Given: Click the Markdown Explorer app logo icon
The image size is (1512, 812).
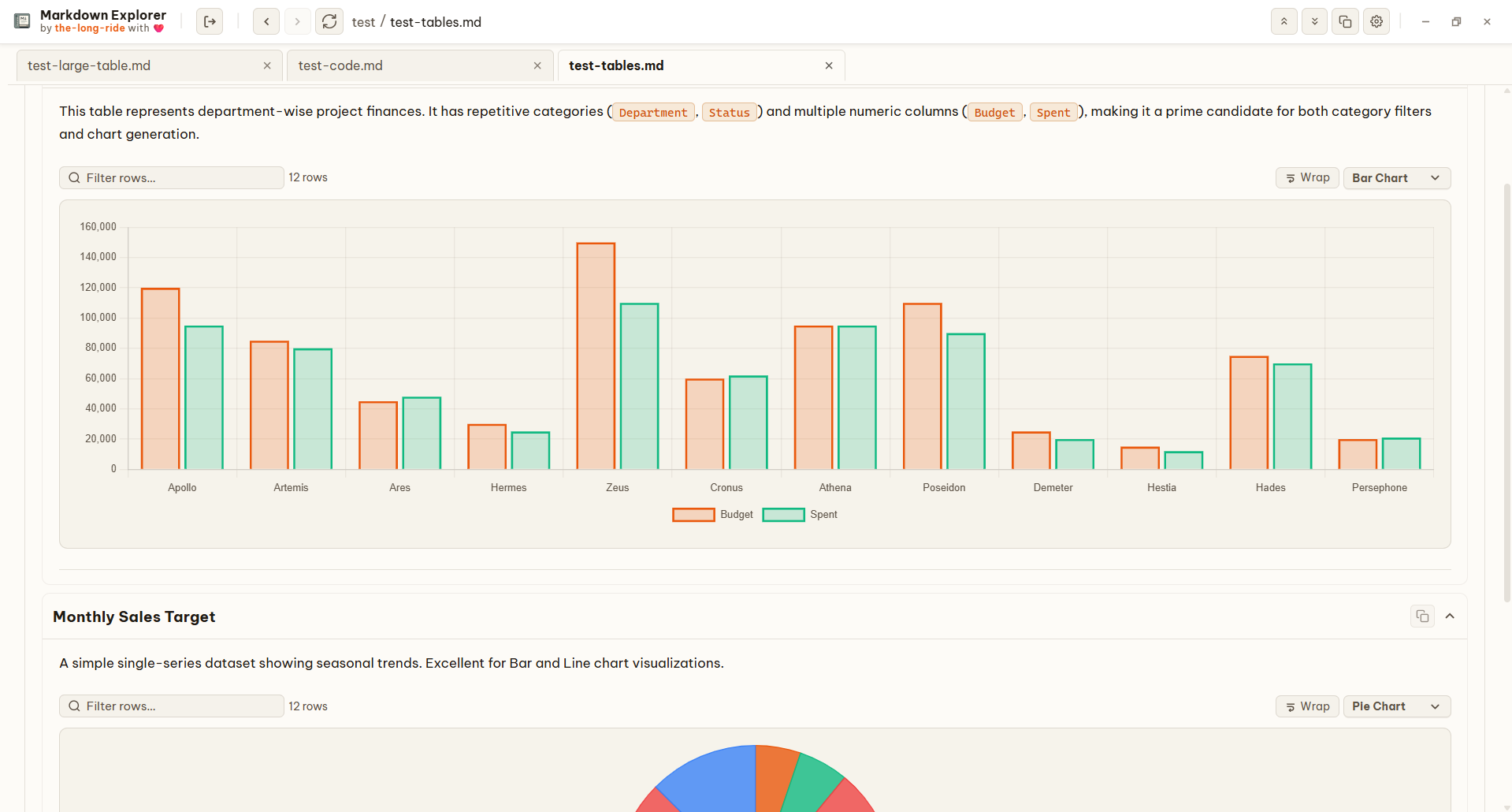Looking at the screenshot, I should click(x=22, y=21).
